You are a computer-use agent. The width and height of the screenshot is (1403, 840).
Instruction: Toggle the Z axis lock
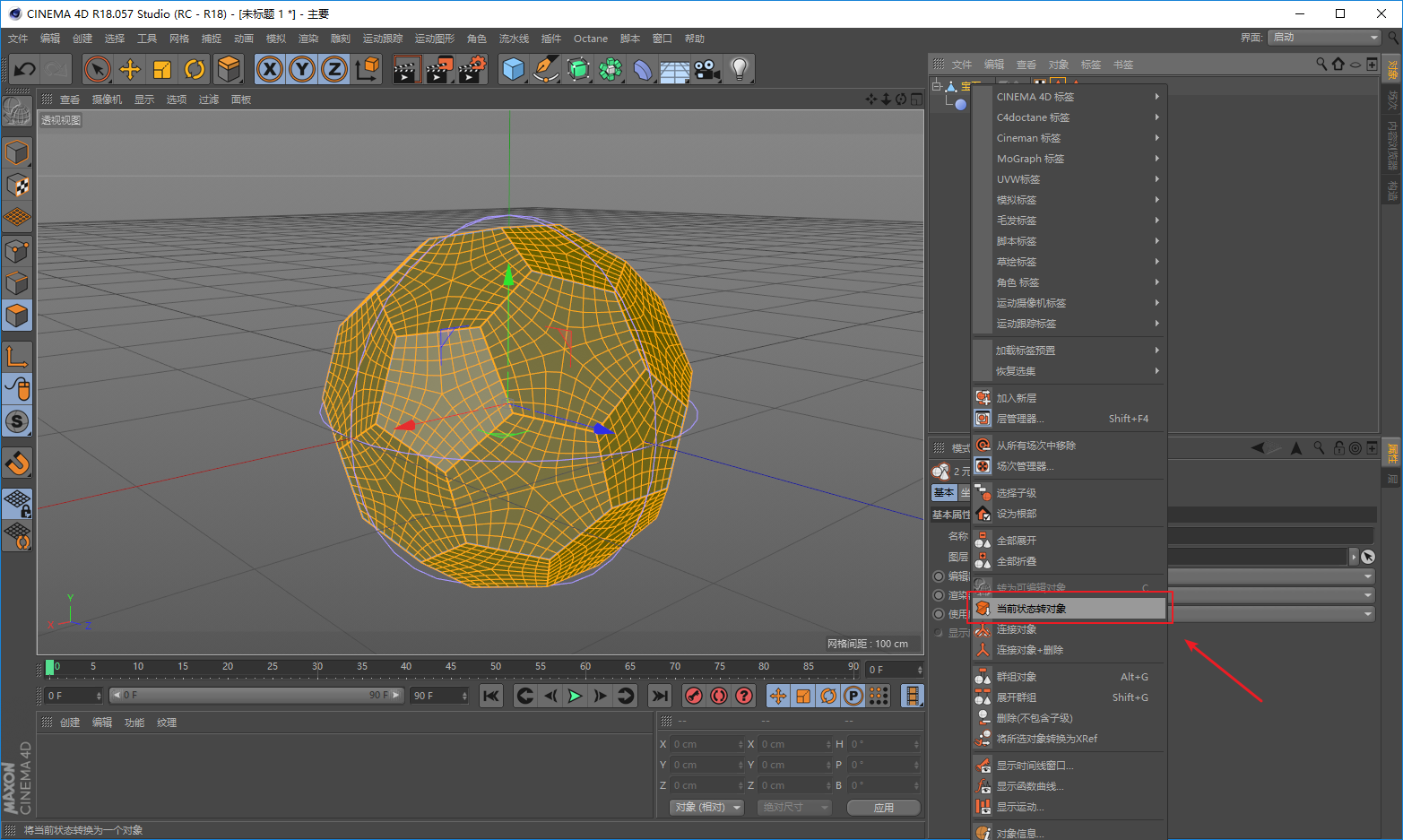pyautogui.click(x=334, y=69)
